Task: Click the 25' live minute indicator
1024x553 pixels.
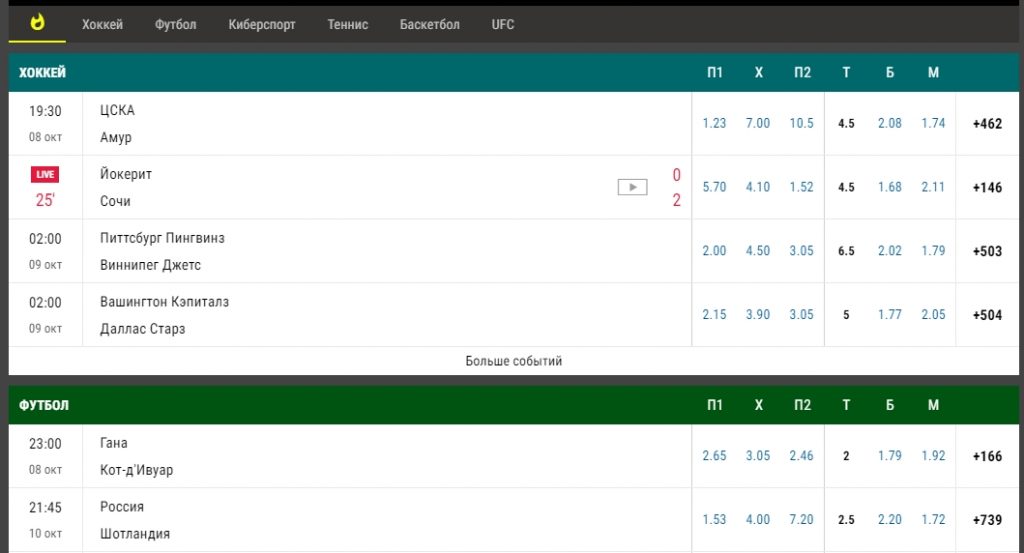Action: 45,200
